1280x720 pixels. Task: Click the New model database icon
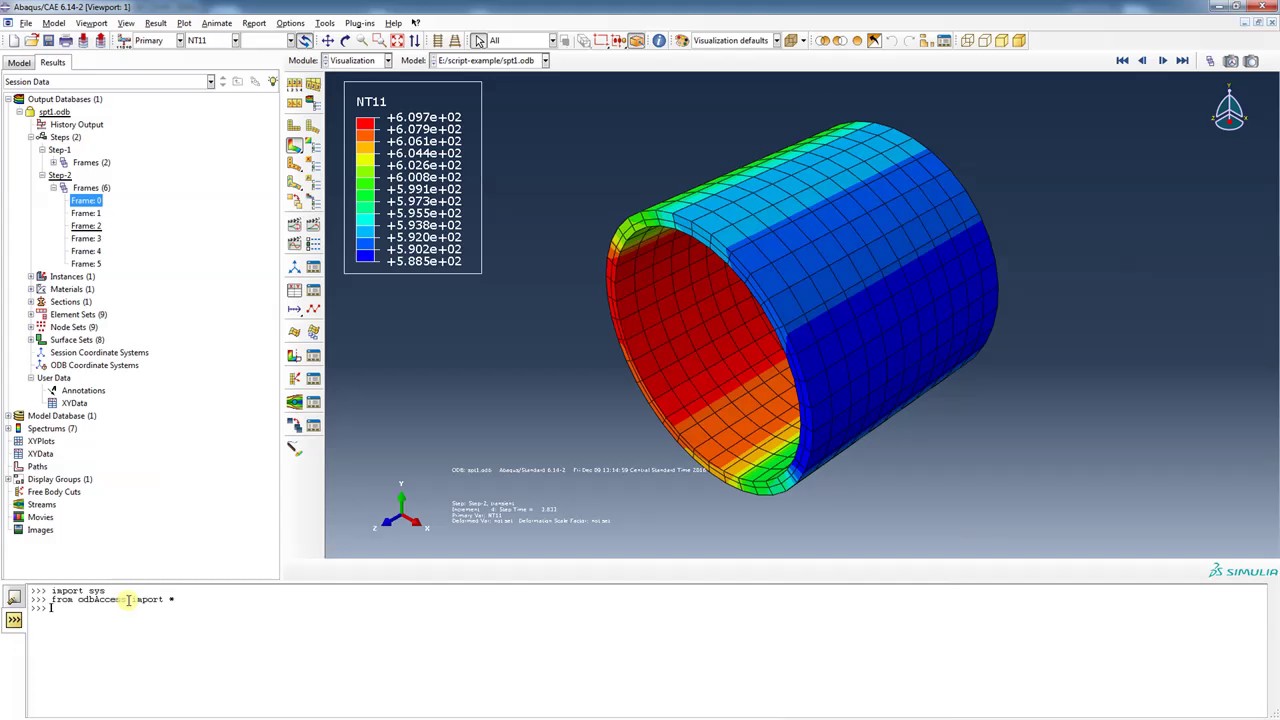coord(14,40)
